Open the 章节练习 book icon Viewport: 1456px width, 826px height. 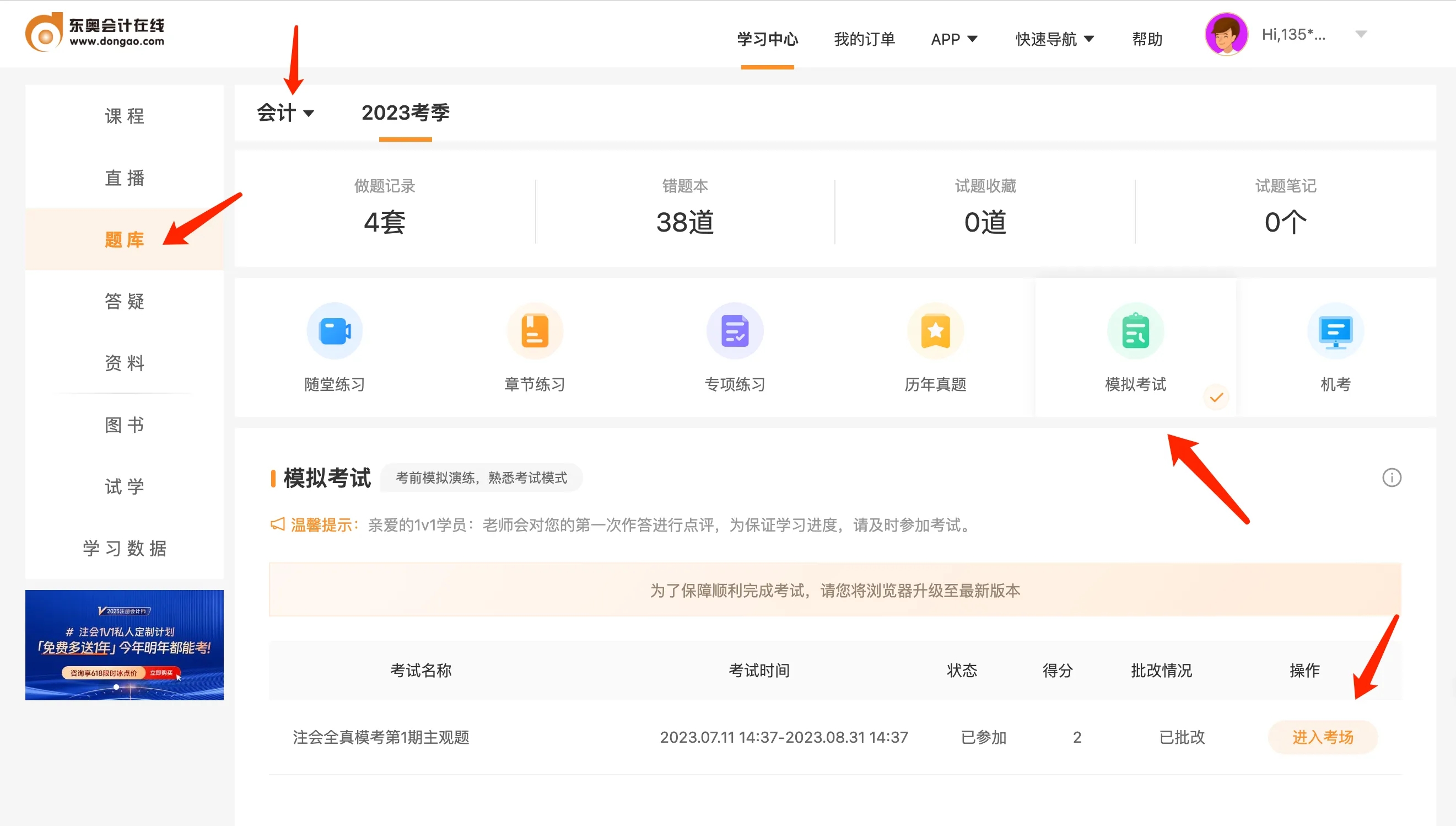tap(535, 331)
